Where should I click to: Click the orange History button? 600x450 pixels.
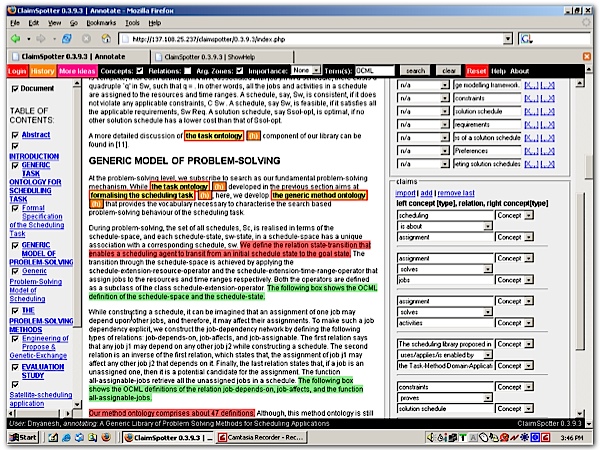click(x=42, y=71)
